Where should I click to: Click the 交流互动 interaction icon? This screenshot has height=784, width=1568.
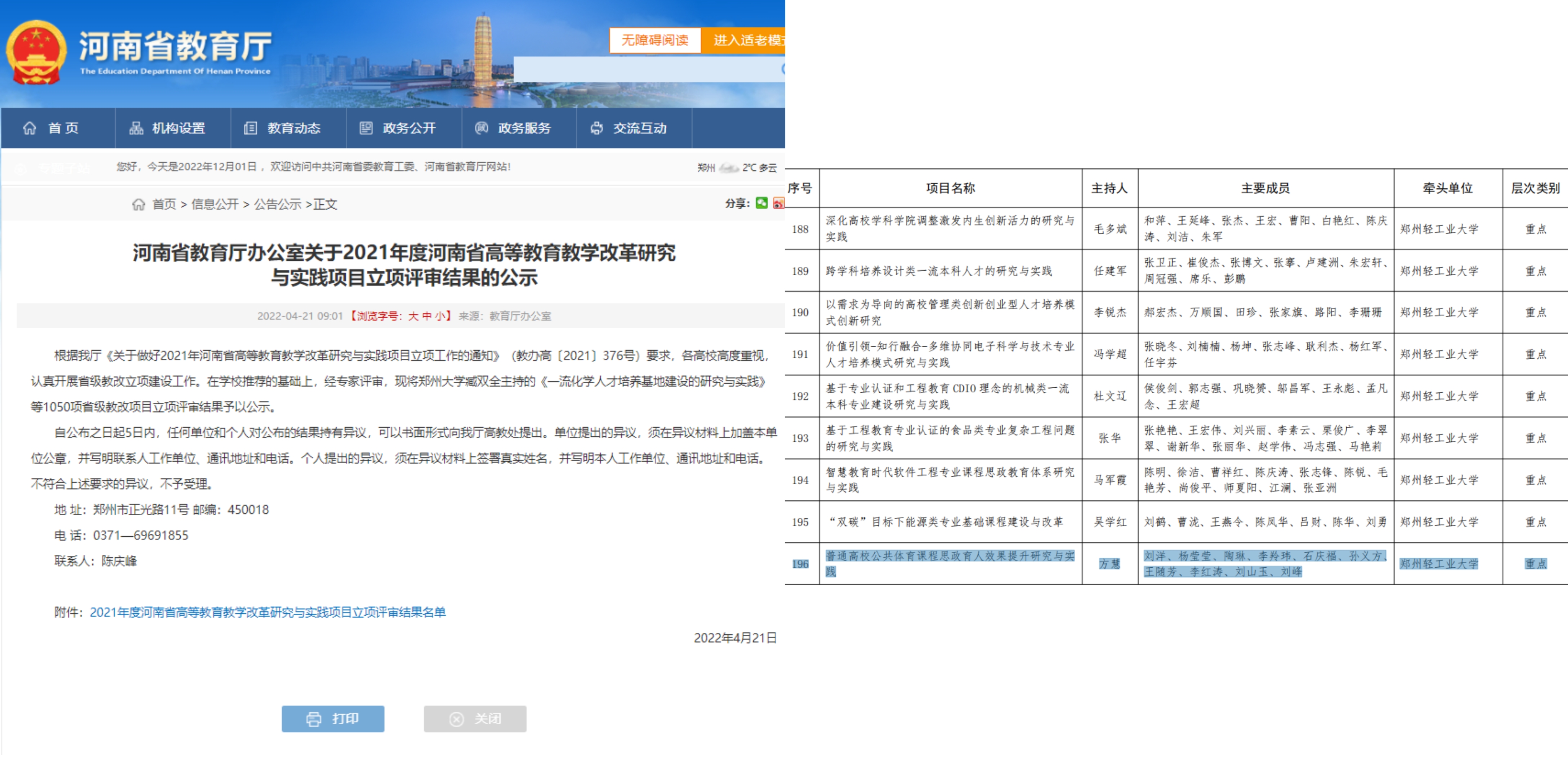tap(596, 128)
